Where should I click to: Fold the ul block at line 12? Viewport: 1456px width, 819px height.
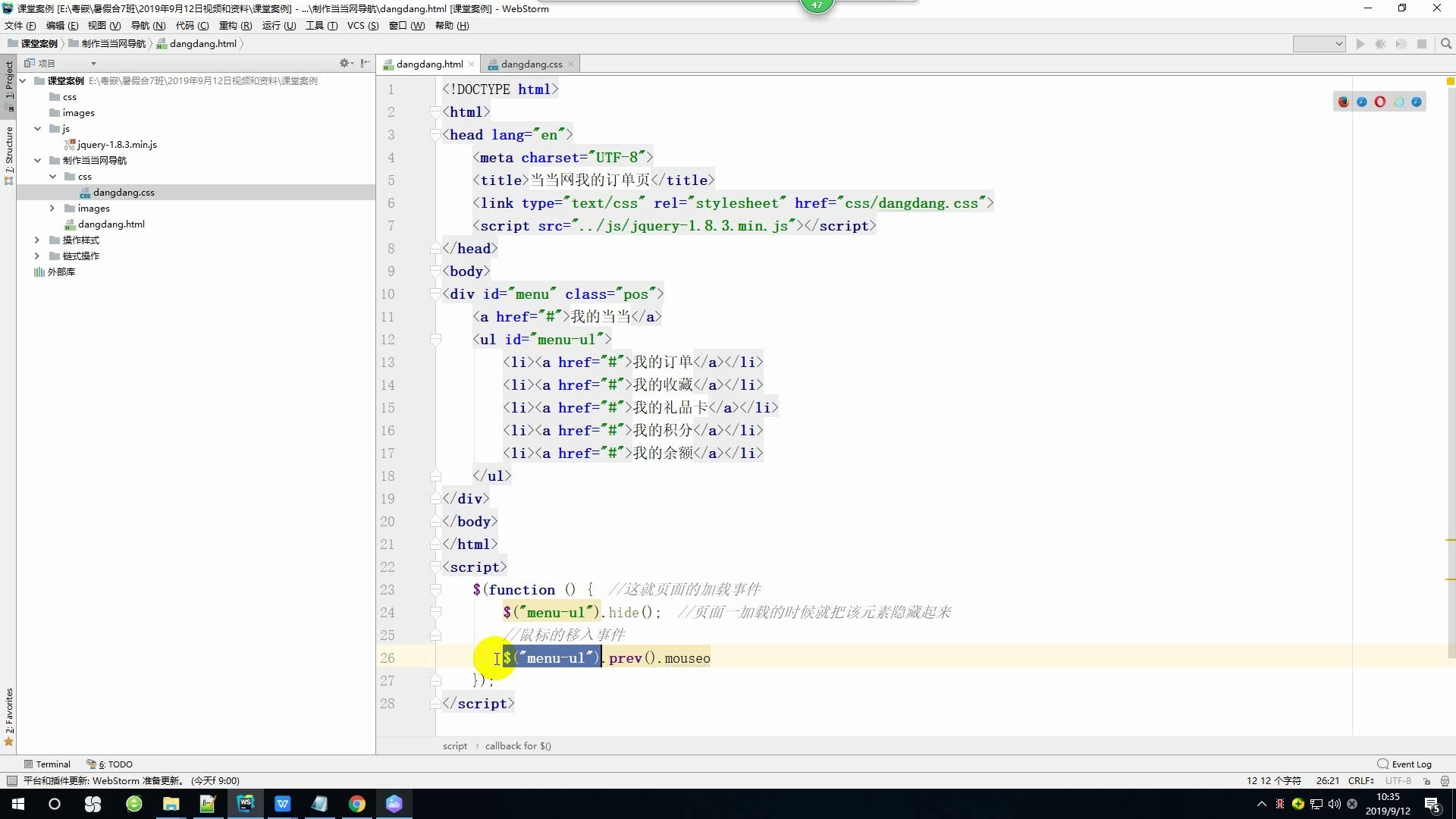(435, 340)
